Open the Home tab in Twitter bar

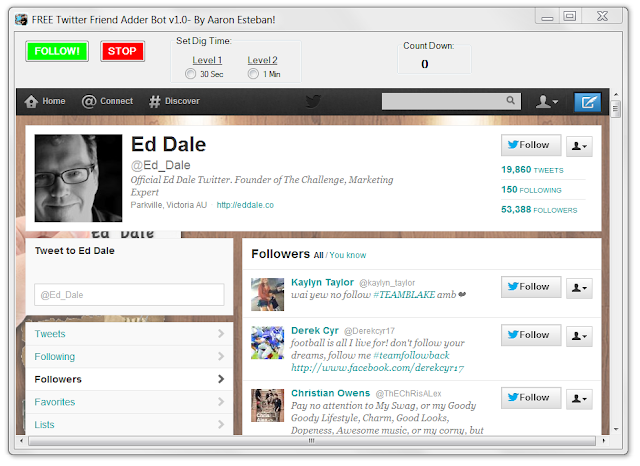pyautogui.click(x=45, y=101)
